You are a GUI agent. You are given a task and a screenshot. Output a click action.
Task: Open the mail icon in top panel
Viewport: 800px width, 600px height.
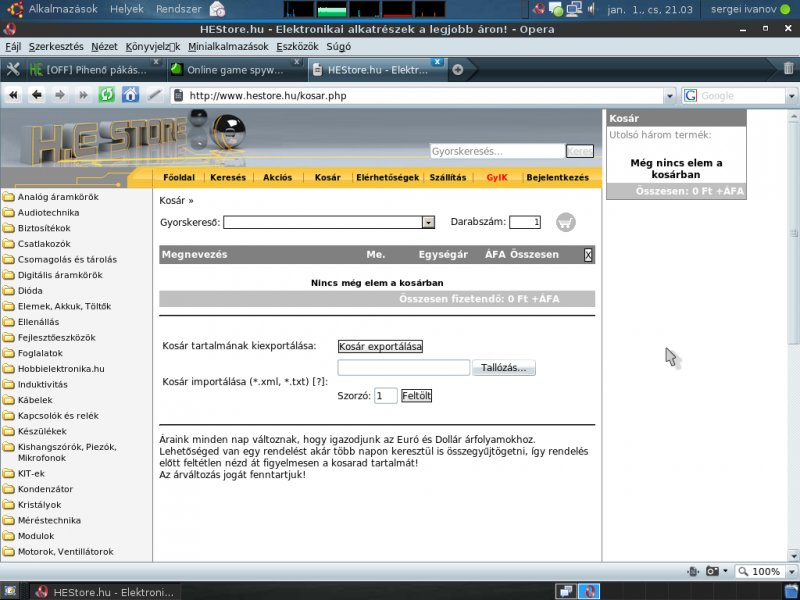pyautogui.click(x=217, y=9)
